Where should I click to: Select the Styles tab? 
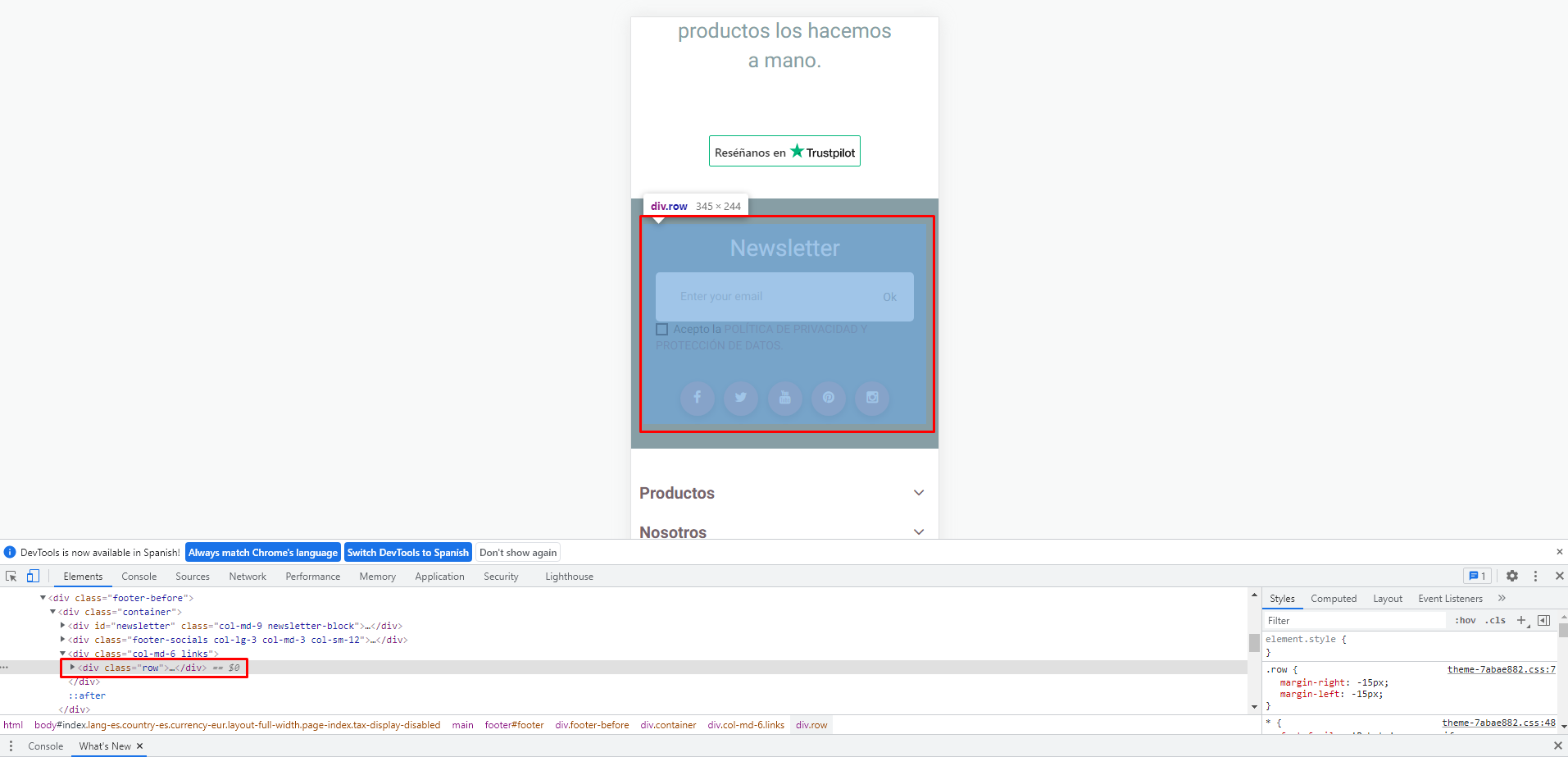pyautogui.click(x=1283, y=599)
